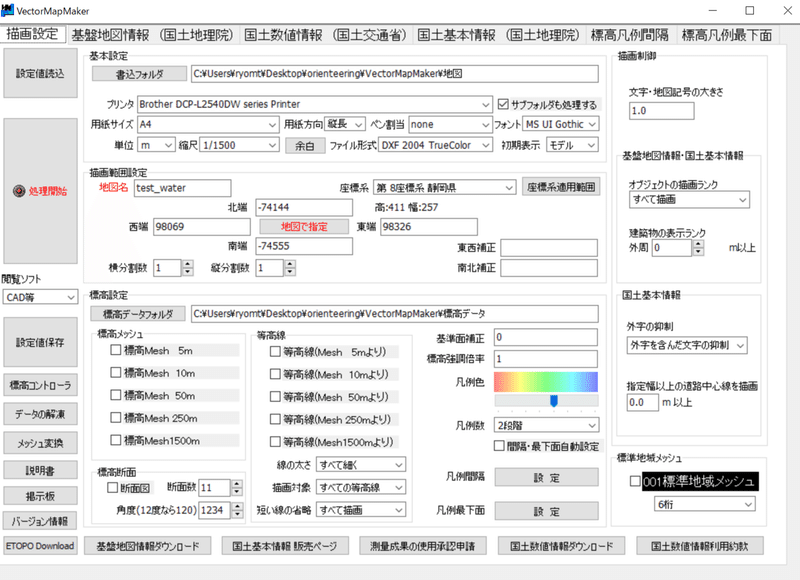
Task: Enable 標高Mesh1500m checkbox
Action: click(116, 440)
